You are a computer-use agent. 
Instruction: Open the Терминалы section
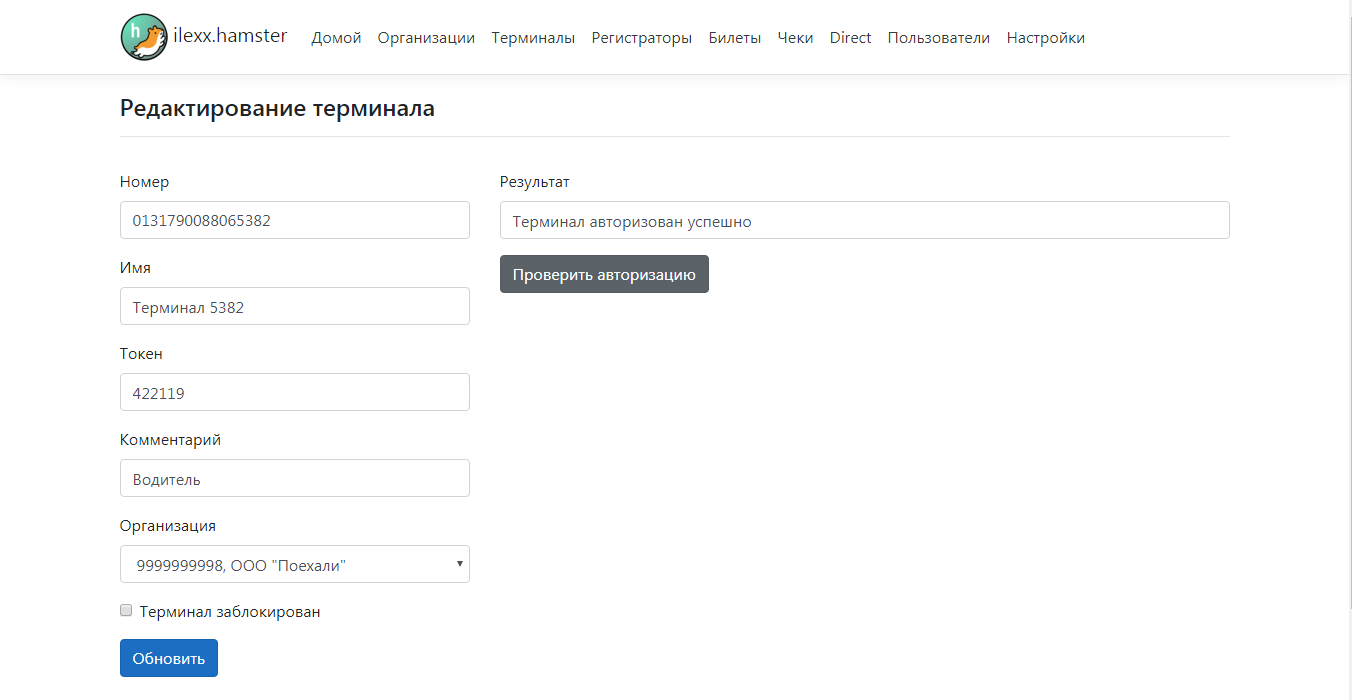coord(533,38)
